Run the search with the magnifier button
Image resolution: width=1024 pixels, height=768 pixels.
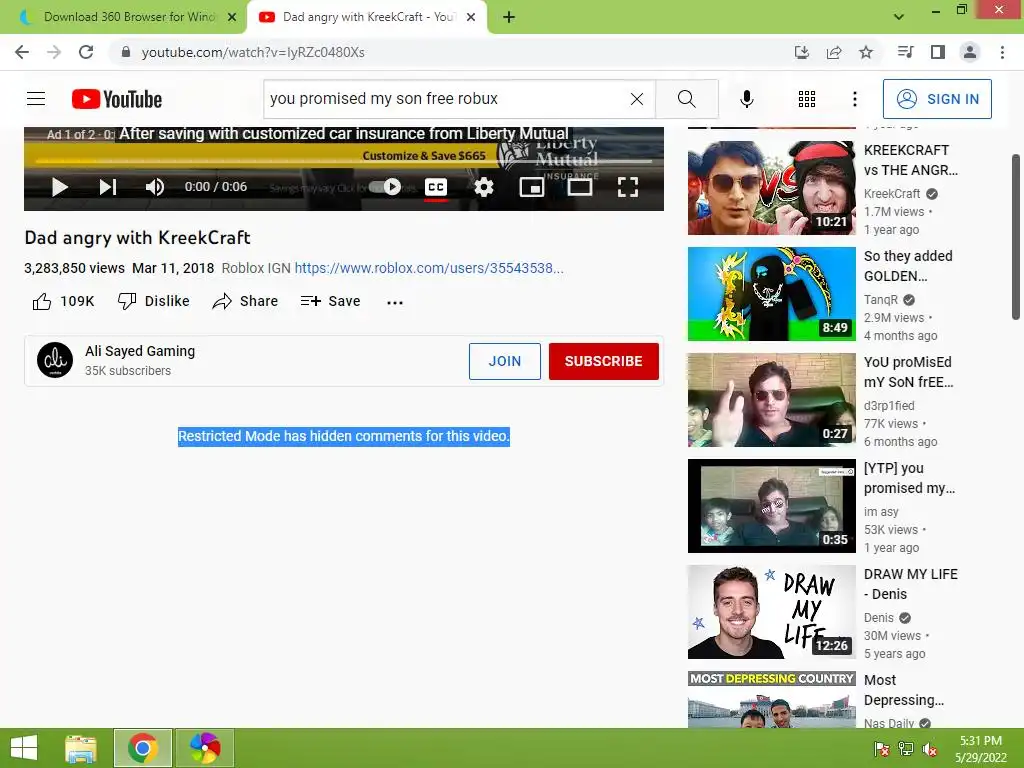pos(686,99)
